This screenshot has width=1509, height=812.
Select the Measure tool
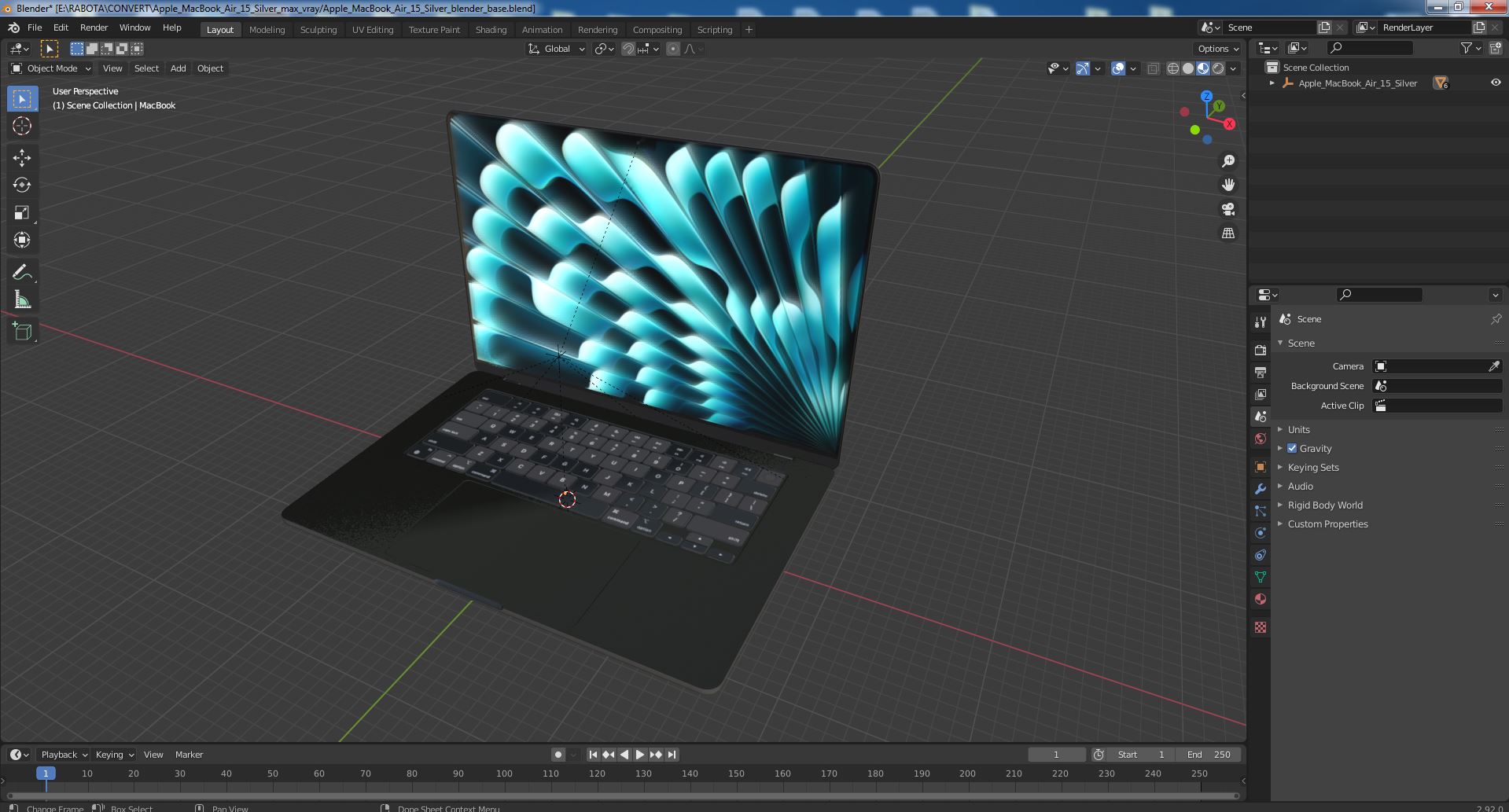pos(22,300)
